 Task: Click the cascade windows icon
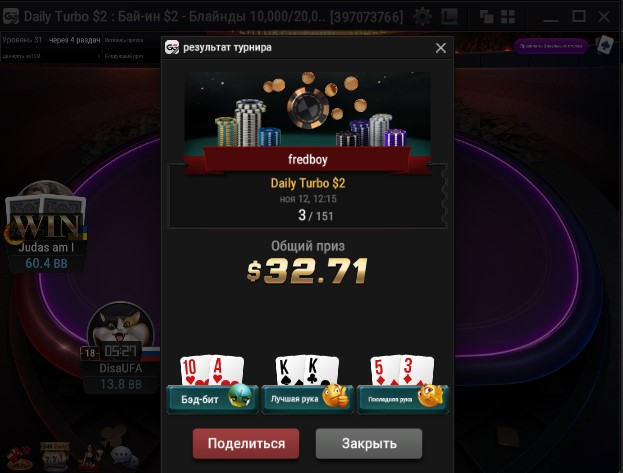(x=486, y=17)
